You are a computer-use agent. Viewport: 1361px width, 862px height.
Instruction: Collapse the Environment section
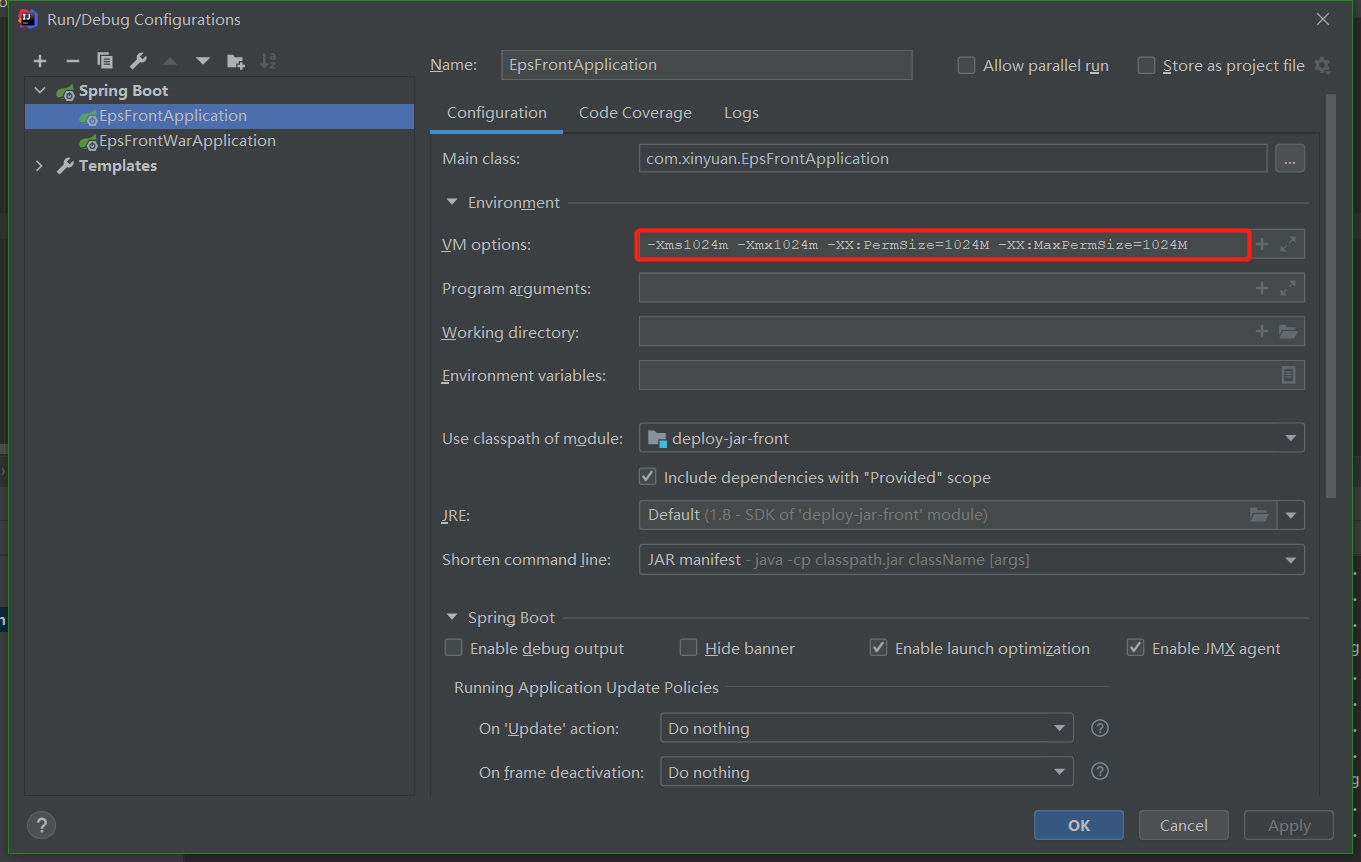[x=452, y=202]
